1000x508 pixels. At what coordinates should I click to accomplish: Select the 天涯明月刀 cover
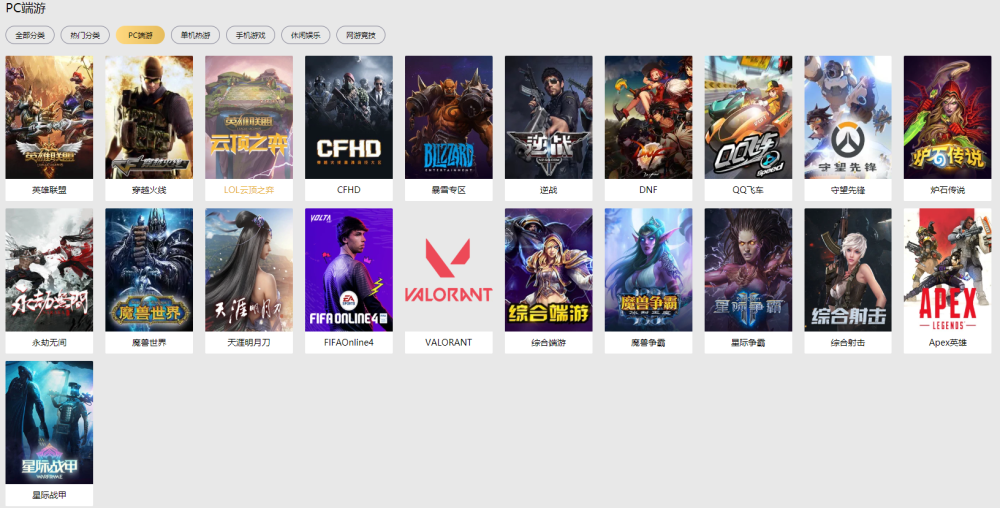click(249, 270)
